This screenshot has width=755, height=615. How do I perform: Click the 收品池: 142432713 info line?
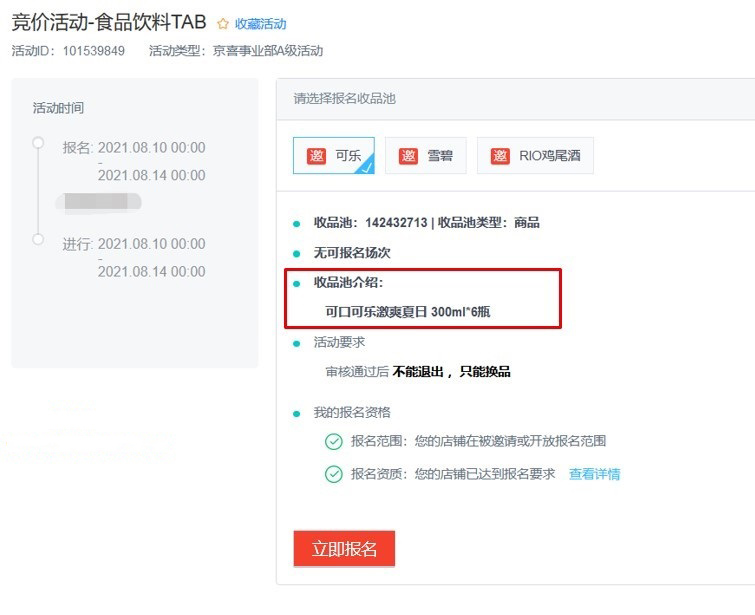pos(426,222)
